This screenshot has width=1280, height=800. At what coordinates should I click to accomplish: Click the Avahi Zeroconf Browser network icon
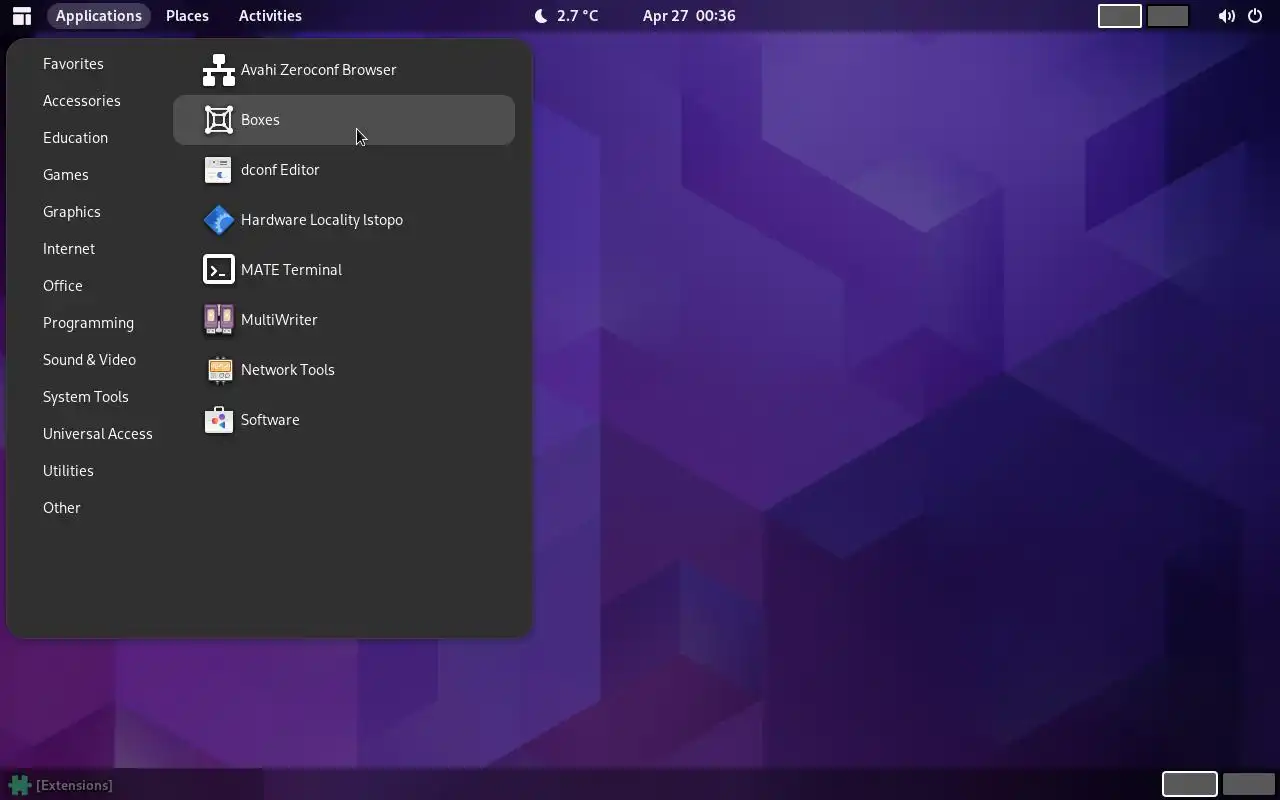219,70
